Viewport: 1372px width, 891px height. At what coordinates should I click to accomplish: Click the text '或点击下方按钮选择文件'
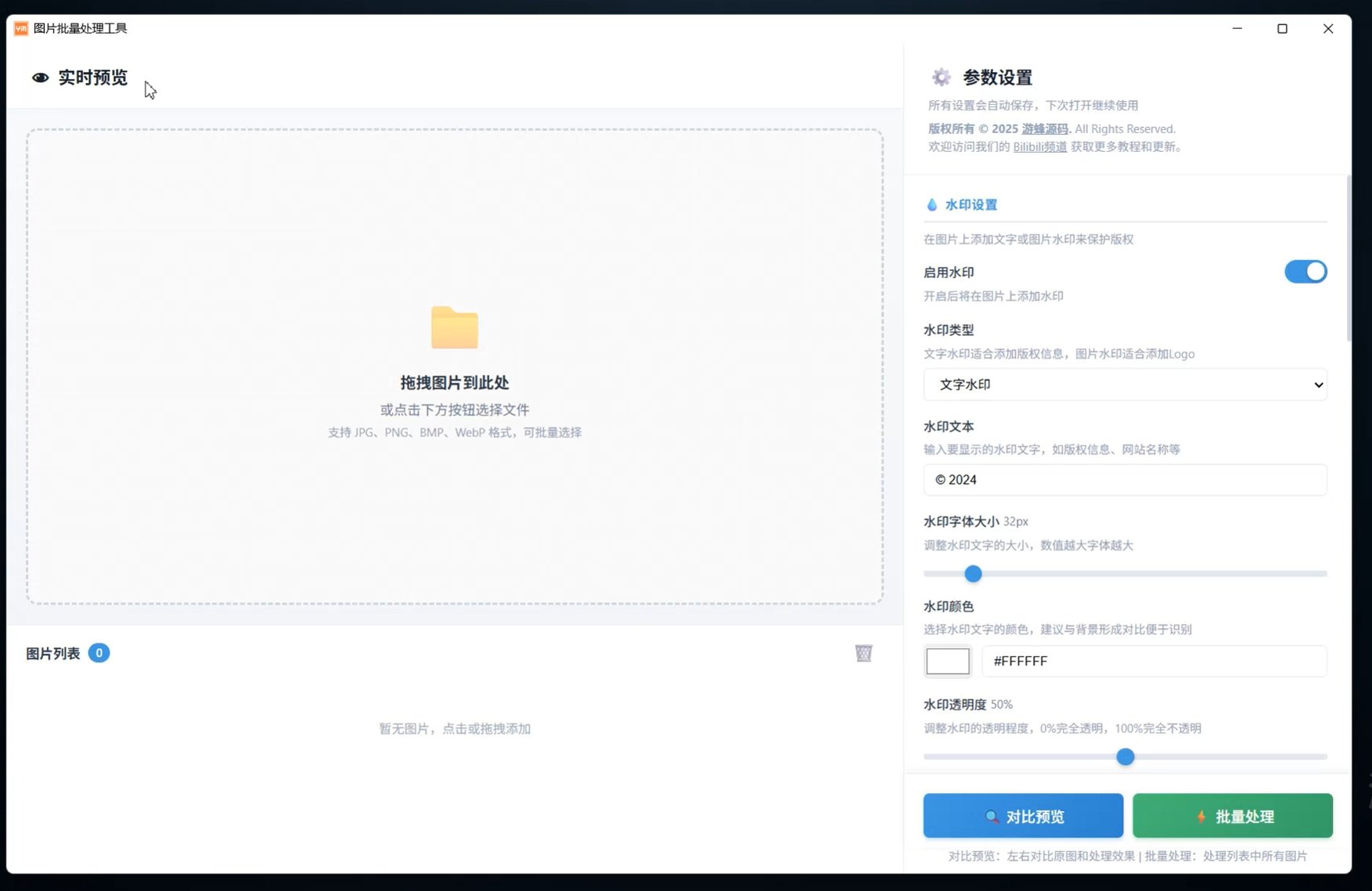(455, 409)
